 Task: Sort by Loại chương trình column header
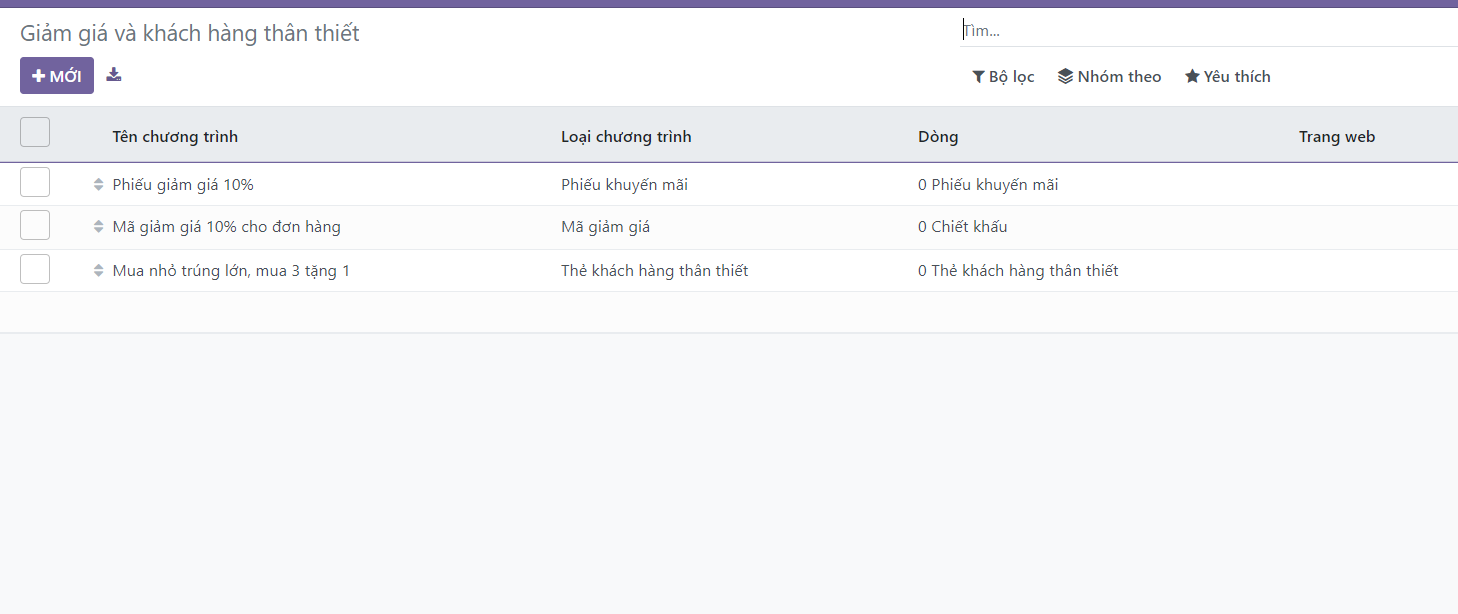click(x=626, y=137)
